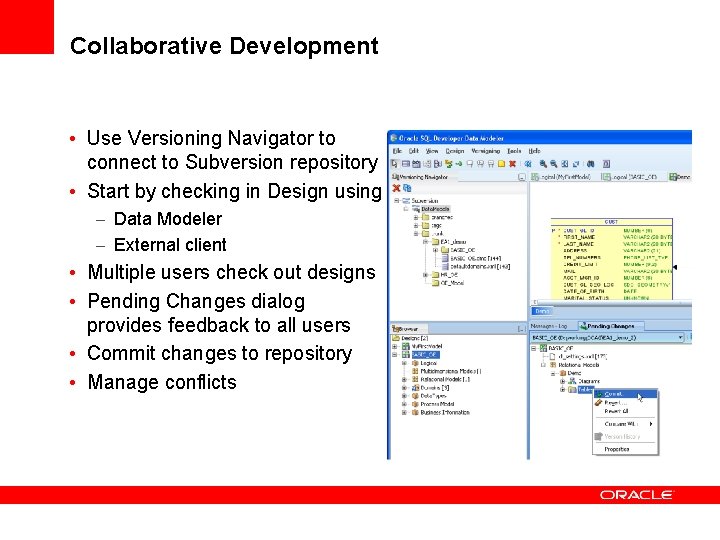720x540 pixels.
Task: Select the dl_settings.xml file in Pending Changes
Action: click(x=584, y=356)
